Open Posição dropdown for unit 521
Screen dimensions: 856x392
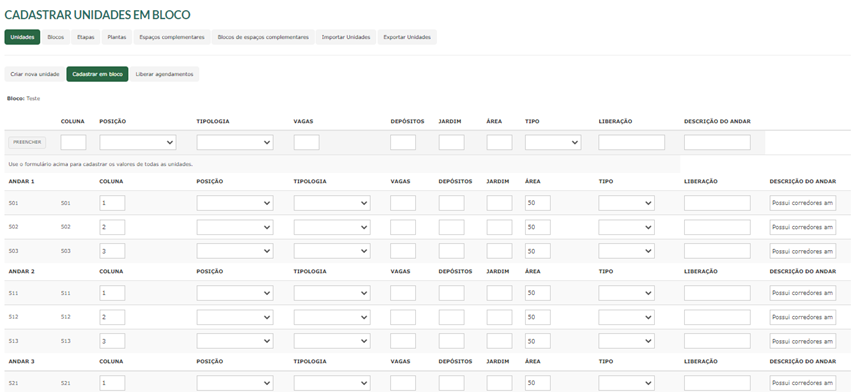(235, 383)
